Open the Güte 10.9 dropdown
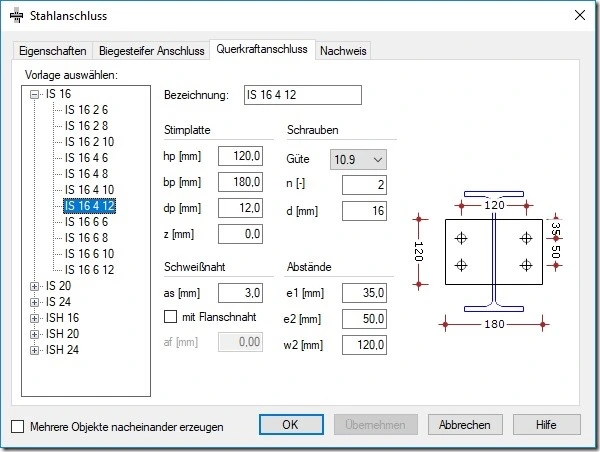Image resolution: width=600 pixels, height=452 pixels. [358, 159]
